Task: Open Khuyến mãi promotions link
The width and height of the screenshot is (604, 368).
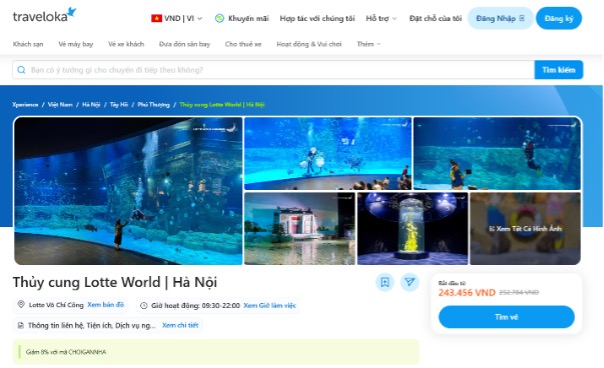Action: tap(248, 18)
